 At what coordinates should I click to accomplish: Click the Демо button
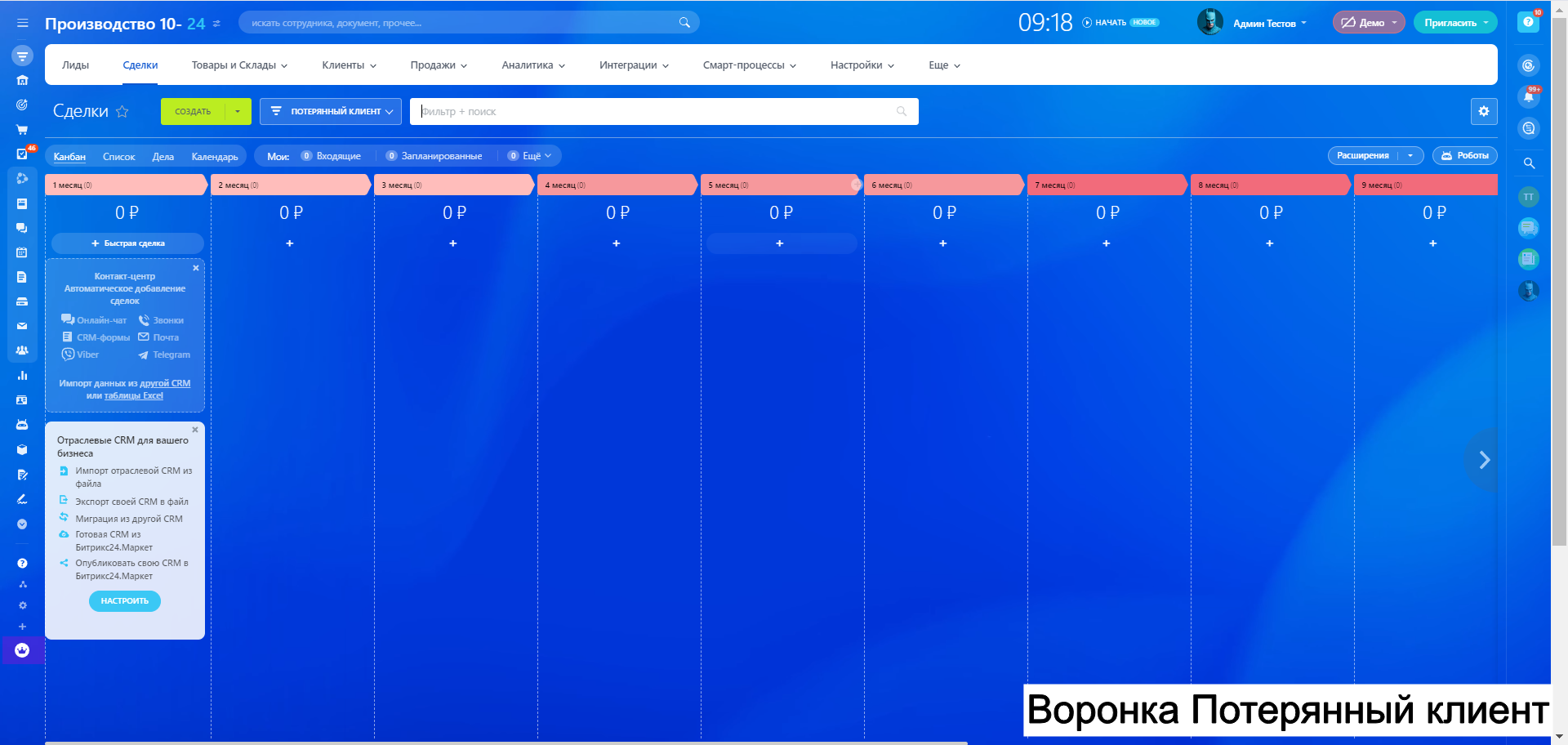pos(1369,23)
